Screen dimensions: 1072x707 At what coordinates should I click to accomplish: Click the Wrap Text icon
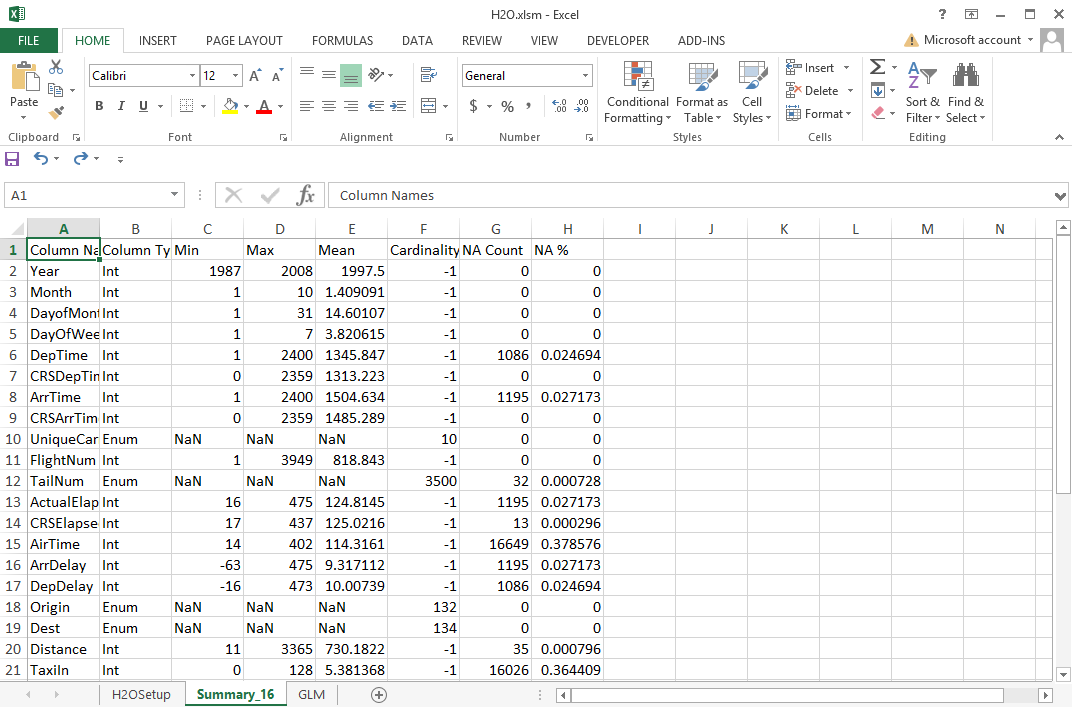point(429,75)
